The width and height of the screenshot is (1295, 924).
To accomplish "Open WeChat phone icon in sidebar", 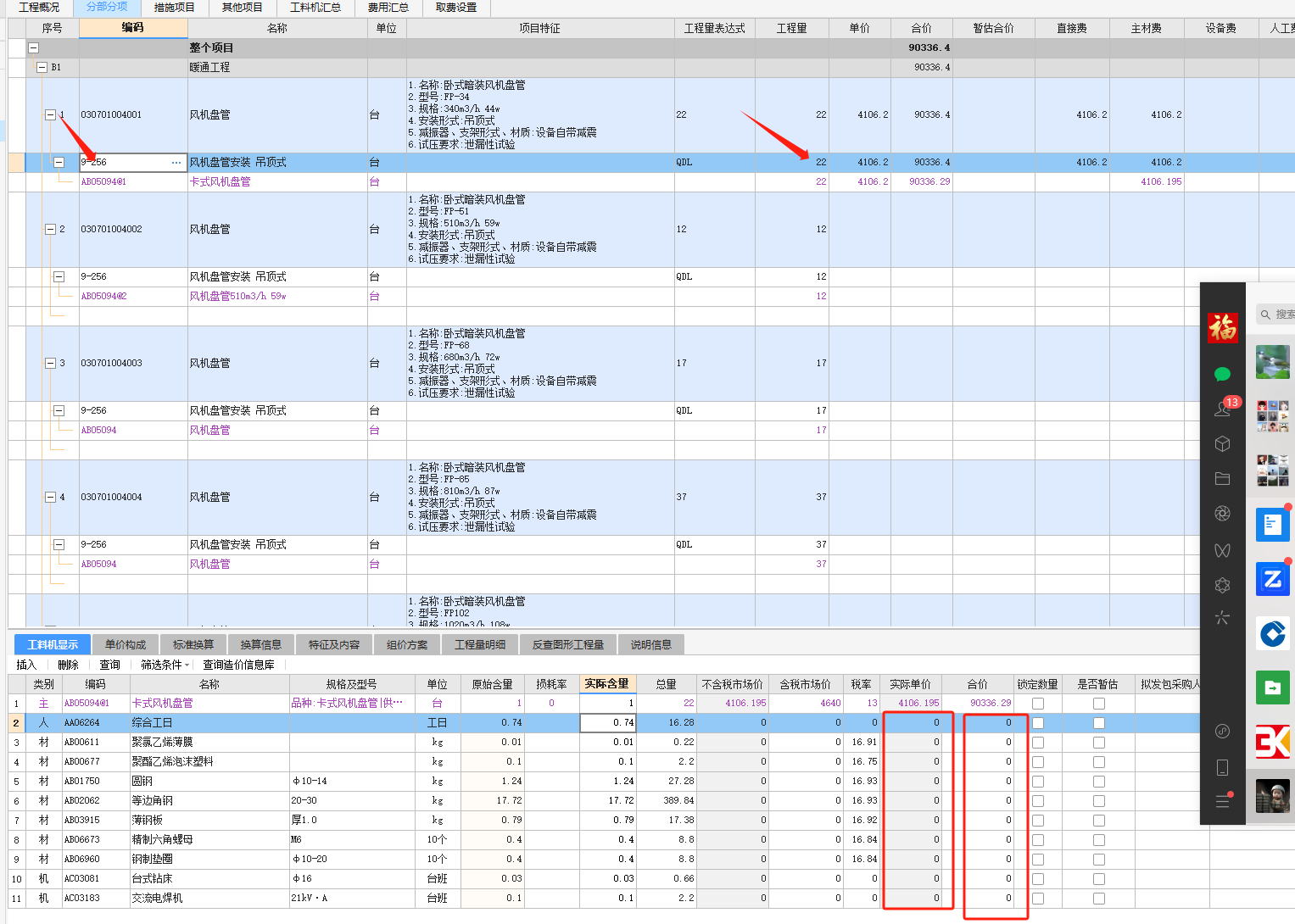I will (1222, 767).
